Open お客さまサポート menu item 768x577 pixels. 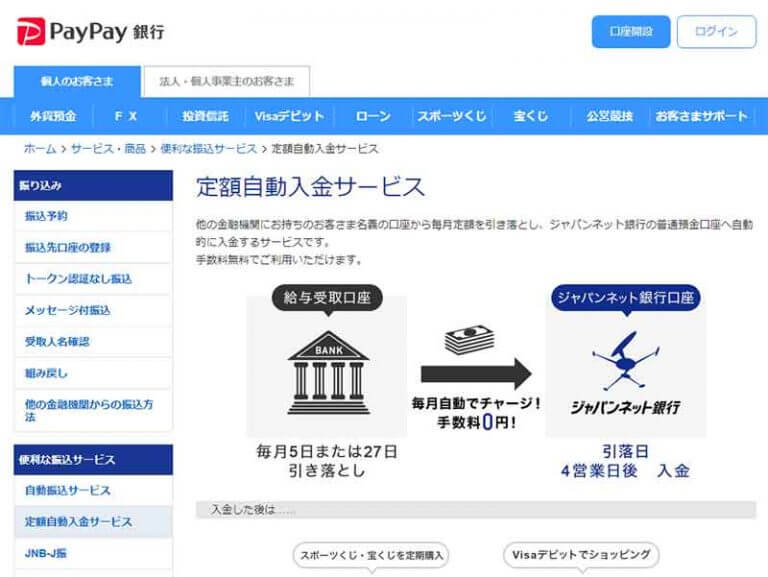pyautogui.click(x=702, y=116)
